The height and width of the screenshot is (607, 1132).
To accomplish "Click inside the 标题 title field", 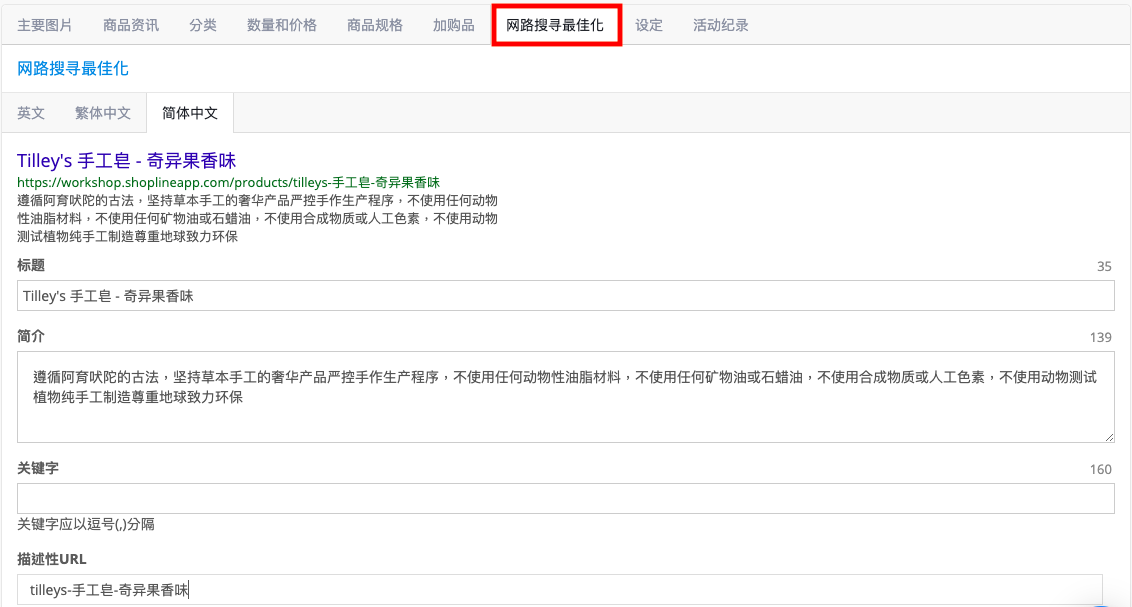I will click(565, 295).
